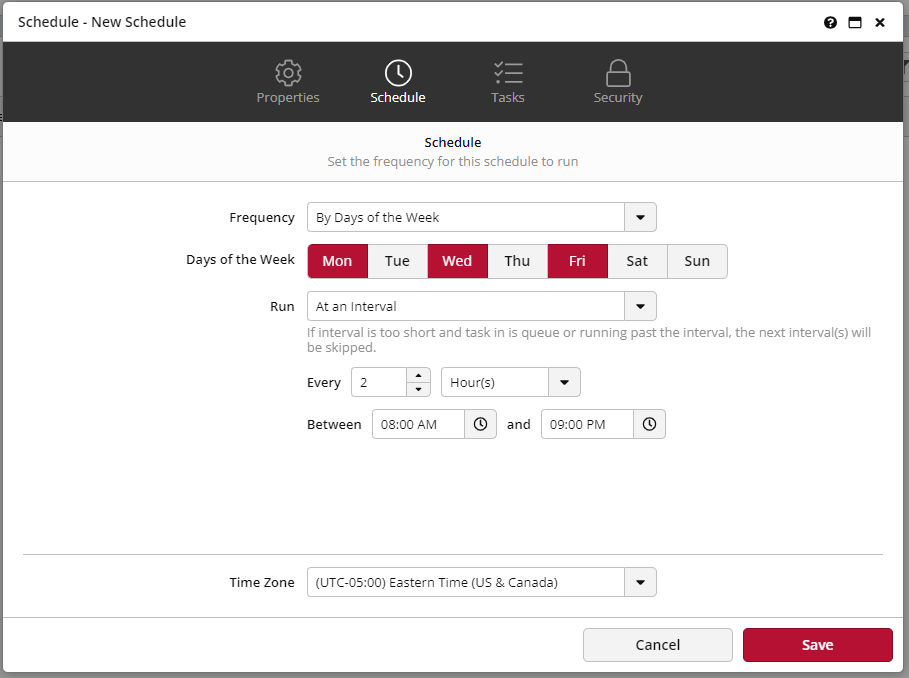Save the new schedule
This screenshot has height=678, width=909.
click(817, 644)
